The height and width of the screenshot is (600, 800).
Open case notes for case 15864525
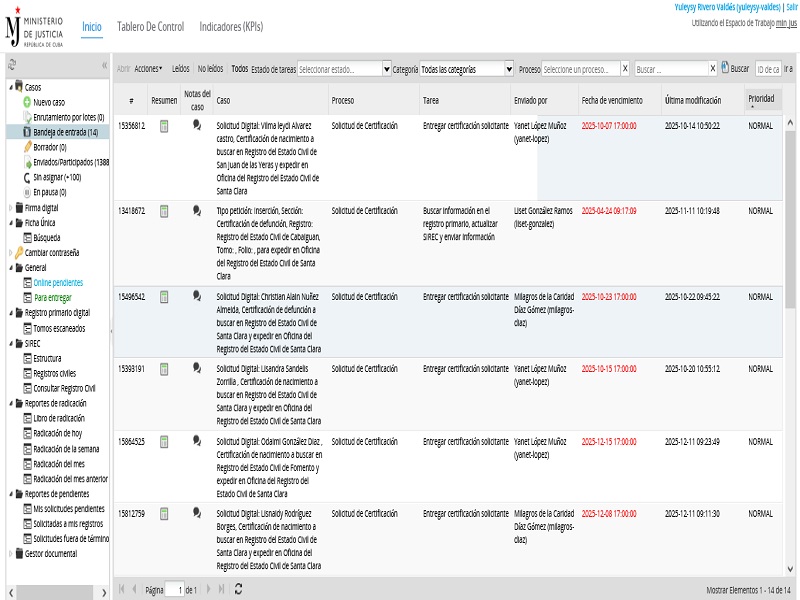point(197,441)
